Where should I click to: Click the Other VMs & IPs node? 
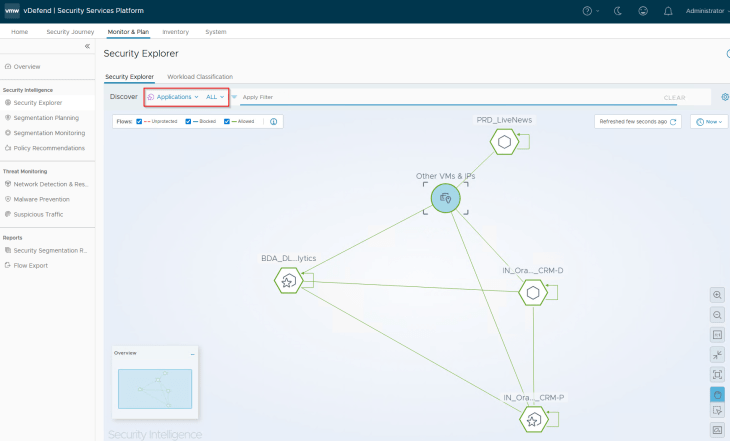point(445,199)
